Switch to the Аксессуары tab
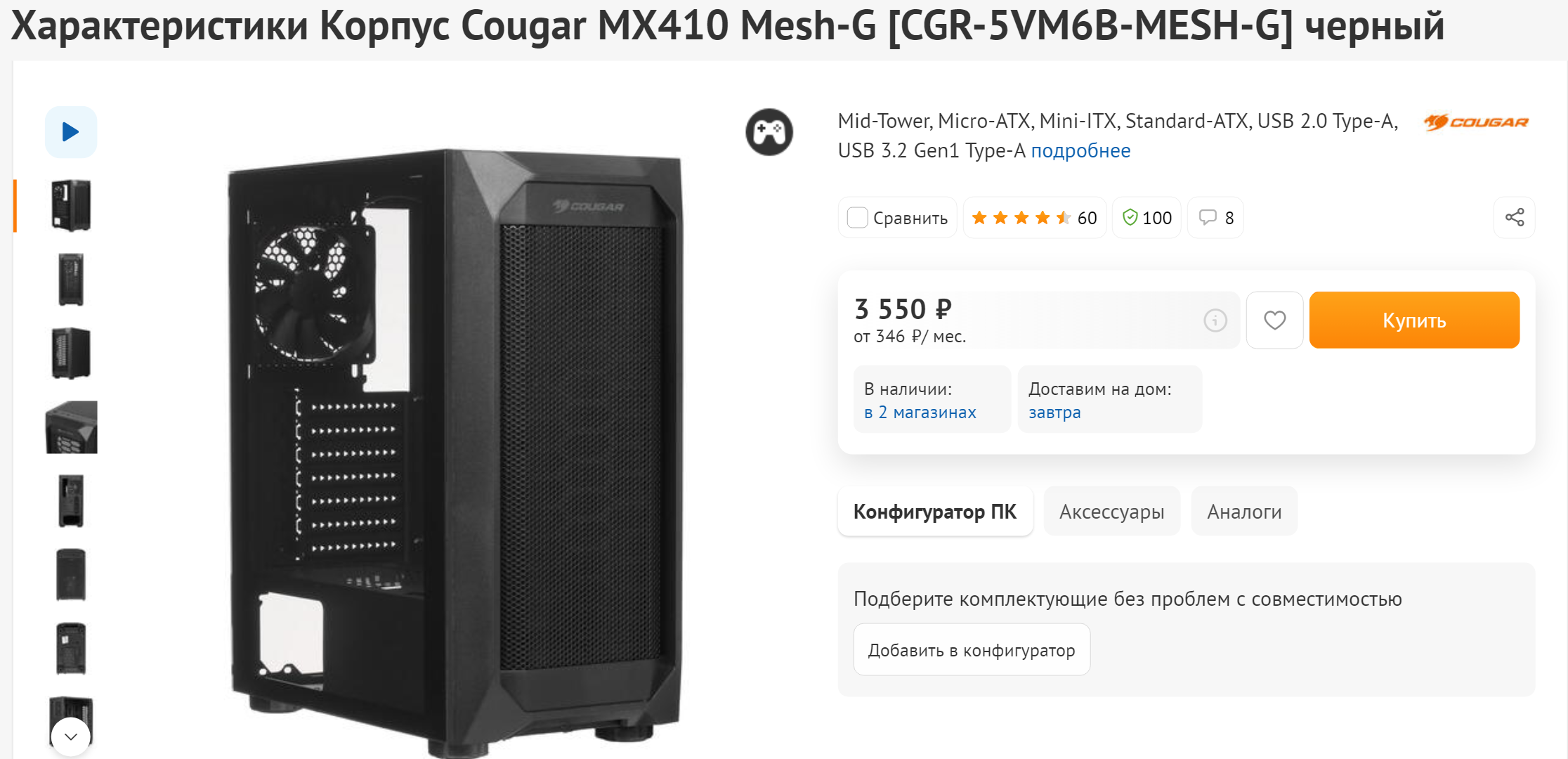Screen dimensions: 1568x759 tap(1111, 512)
